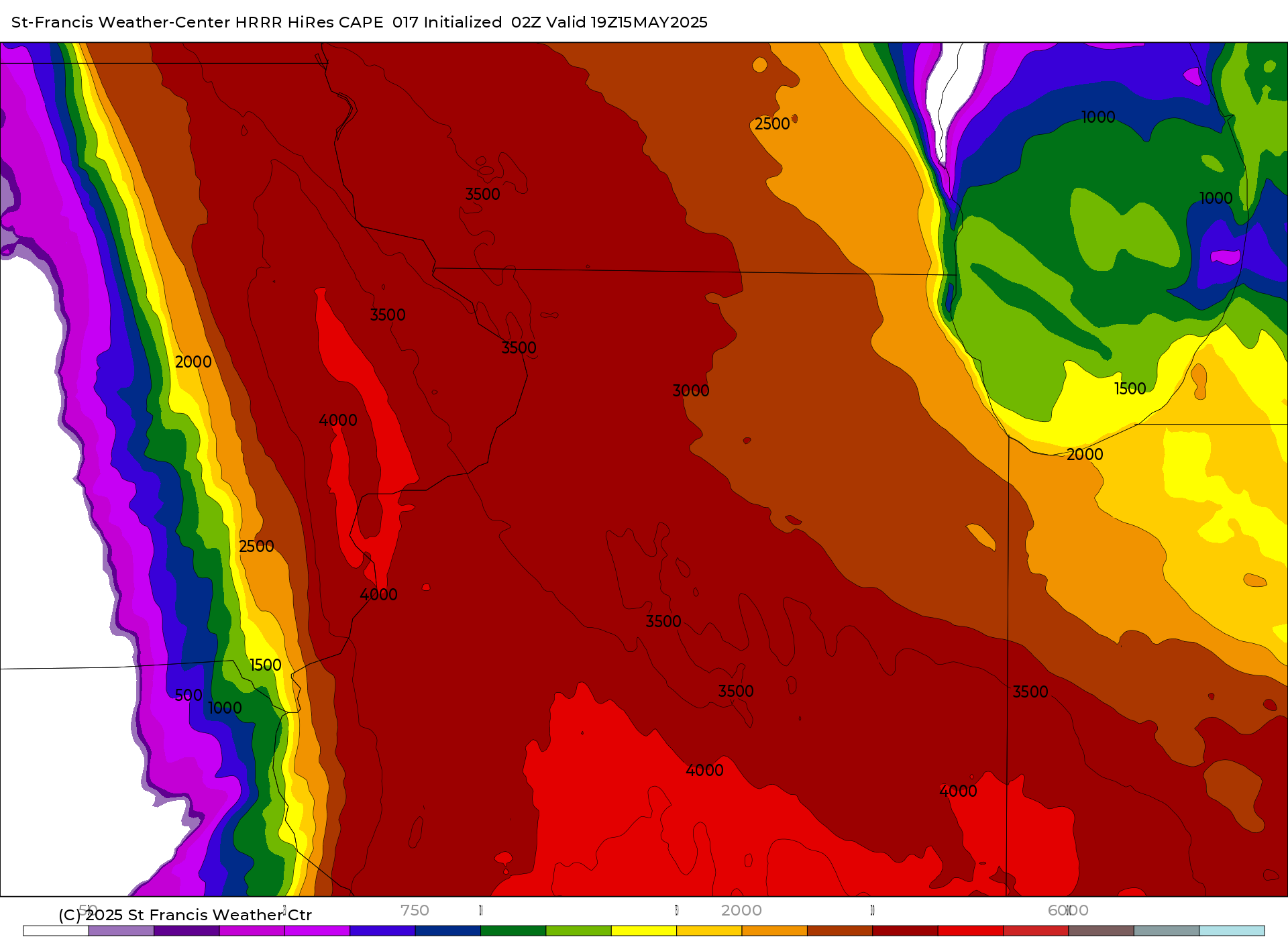Click the orange colorbar swatch
This screenshot has width=1288, height=939.
coord(775,931)
